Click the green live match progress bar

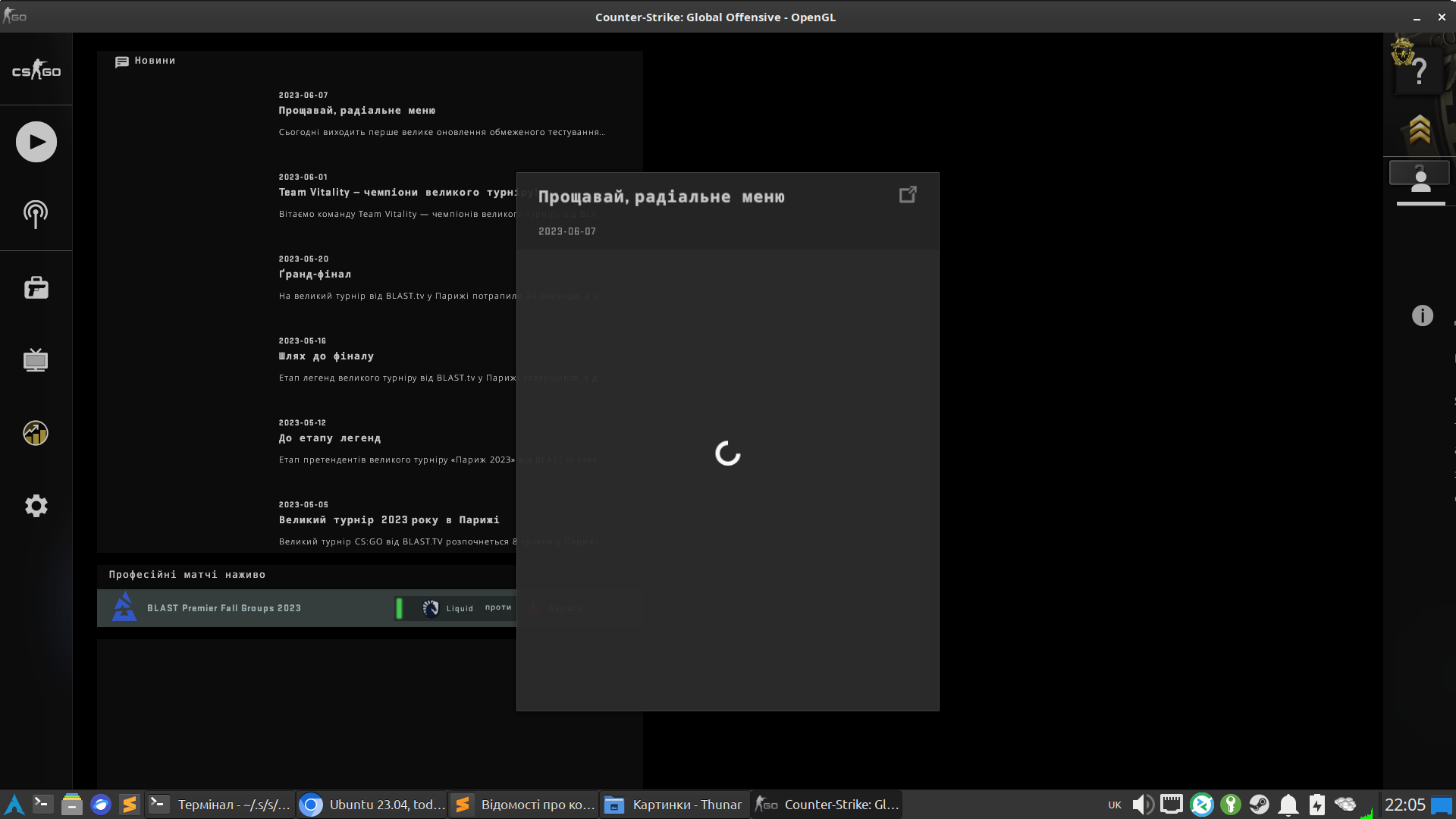tap(400, 607)
